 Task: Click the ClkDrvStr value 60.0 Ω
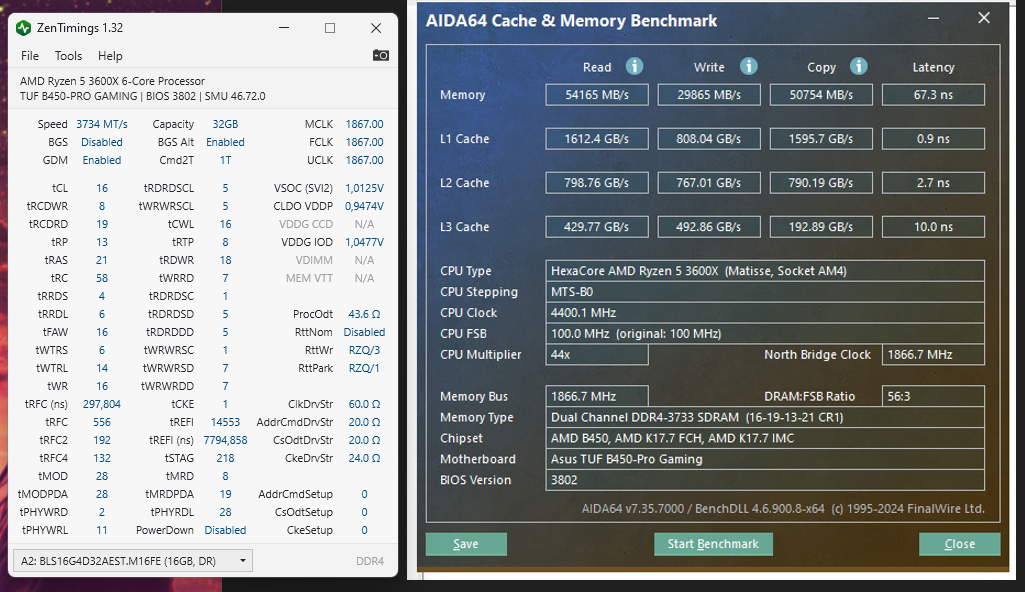click(364, 404)
